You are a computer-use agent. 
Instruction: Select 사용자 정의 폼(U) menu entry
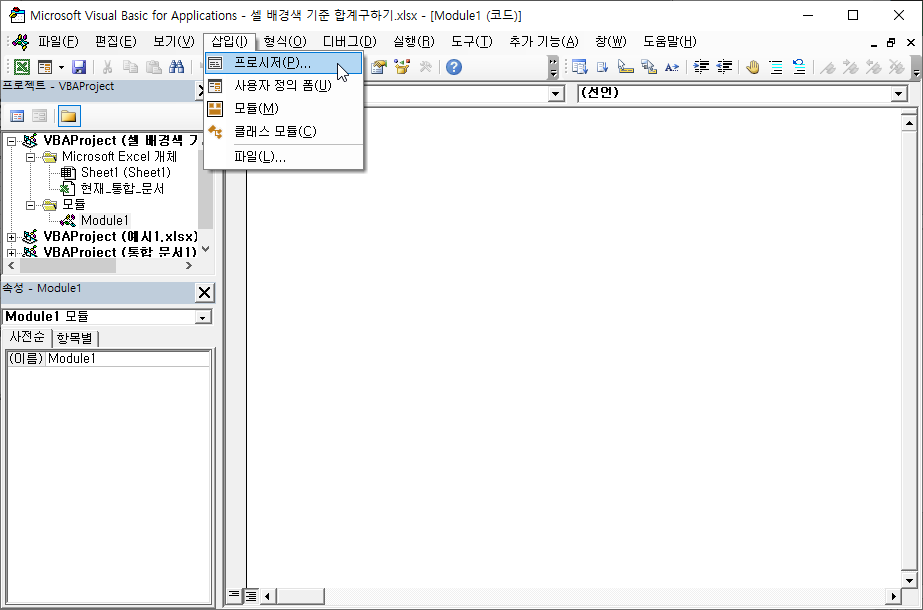[x=284, y=86]
